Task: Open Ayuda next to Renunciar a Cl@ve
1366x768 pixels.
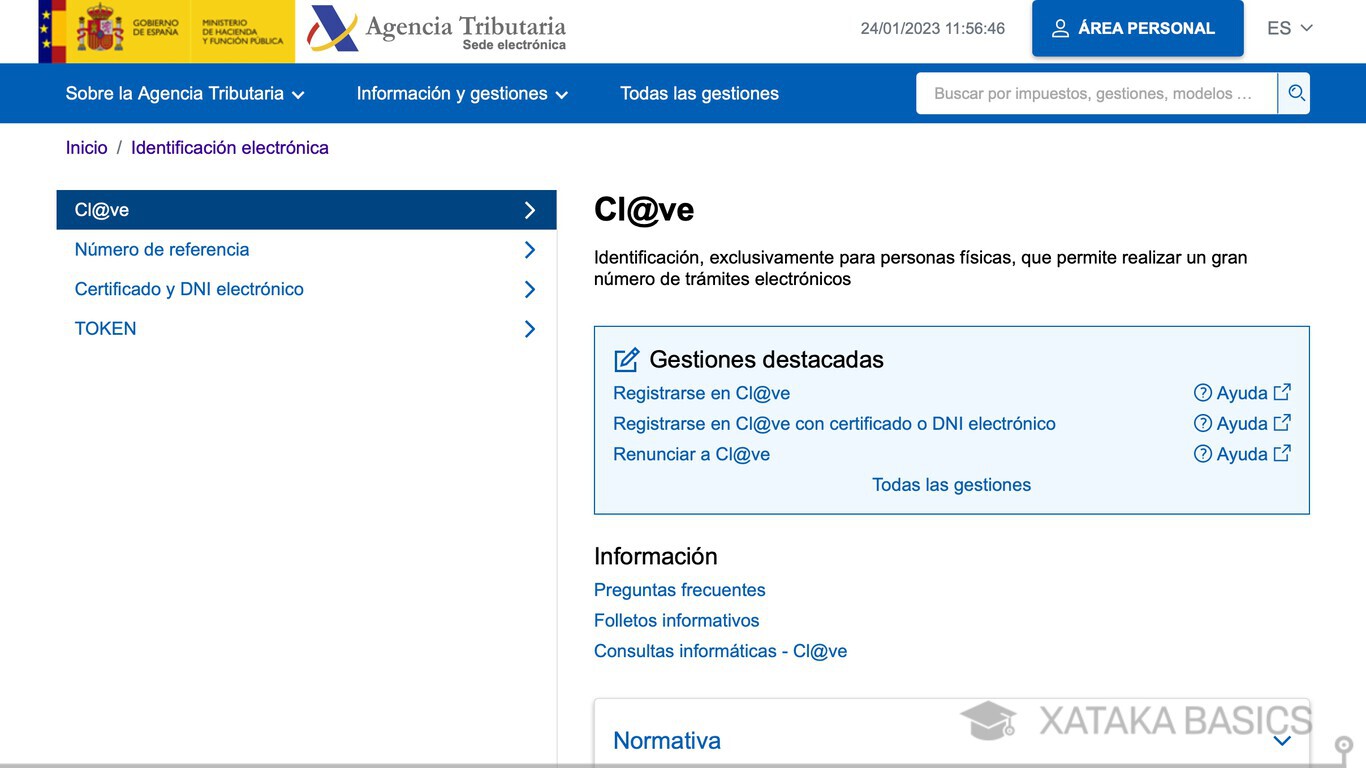Action: click(x=1242, y=454)
